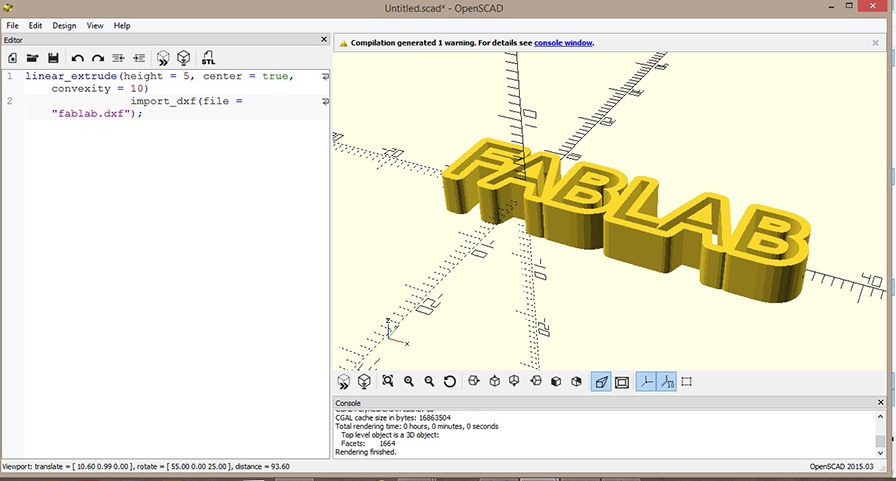Indent the selected code
Screen dimensions: 896x481
pos(139,58)
